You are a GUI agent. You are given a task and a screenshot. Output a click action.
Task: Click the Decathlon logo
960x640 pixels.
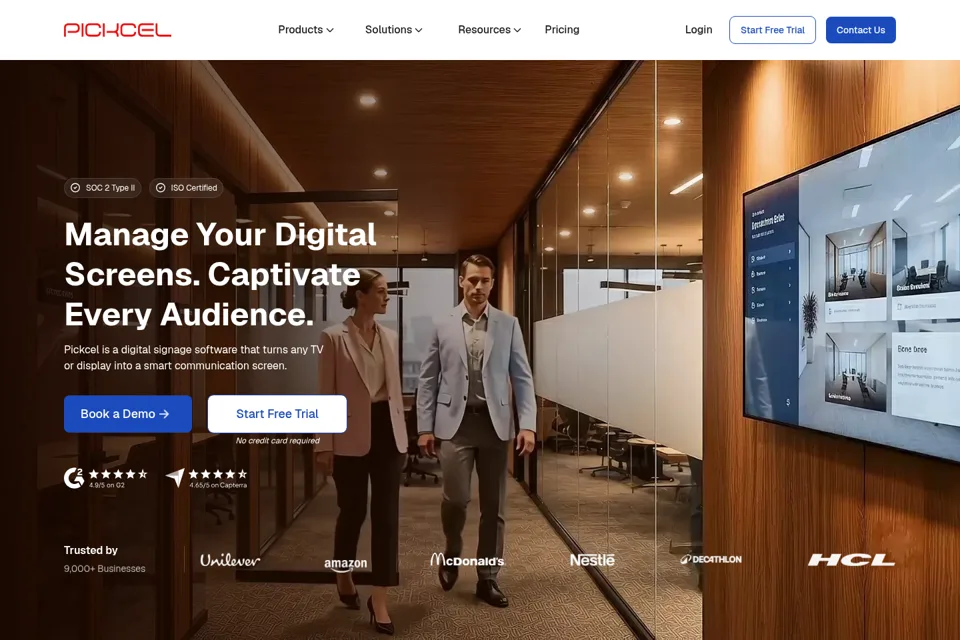(x=711, y=559)
